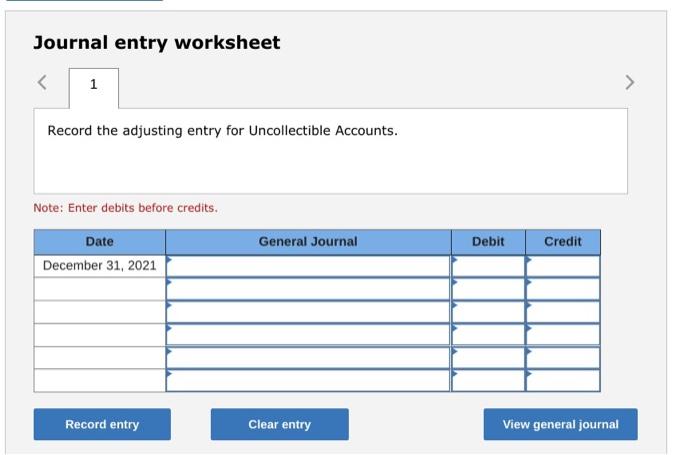Click the General Journal column header
The image size is (700, 455).
coord(308,242)
